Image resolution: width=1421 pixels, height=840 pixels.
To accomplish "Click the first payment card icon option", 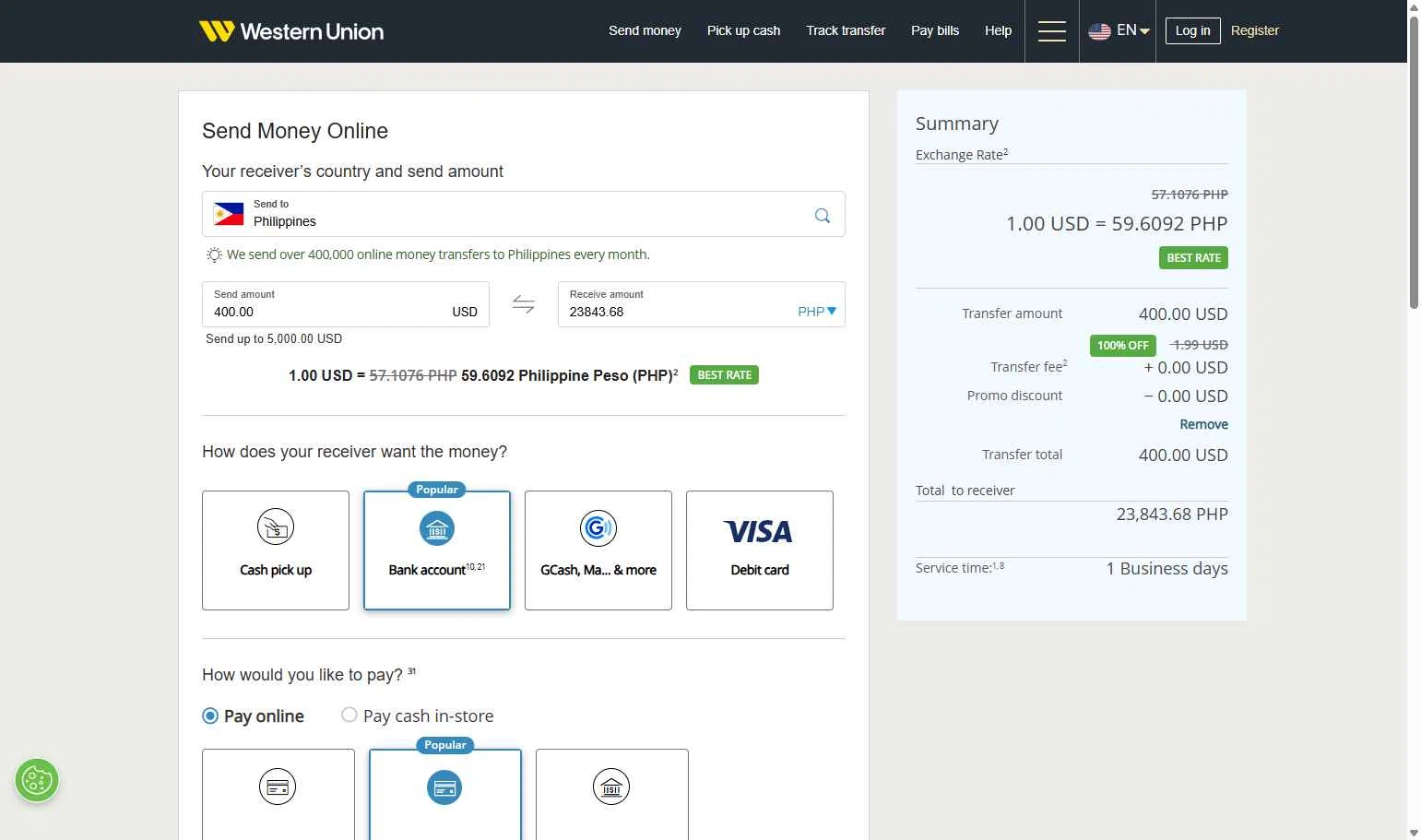I will tap(278, 787).
